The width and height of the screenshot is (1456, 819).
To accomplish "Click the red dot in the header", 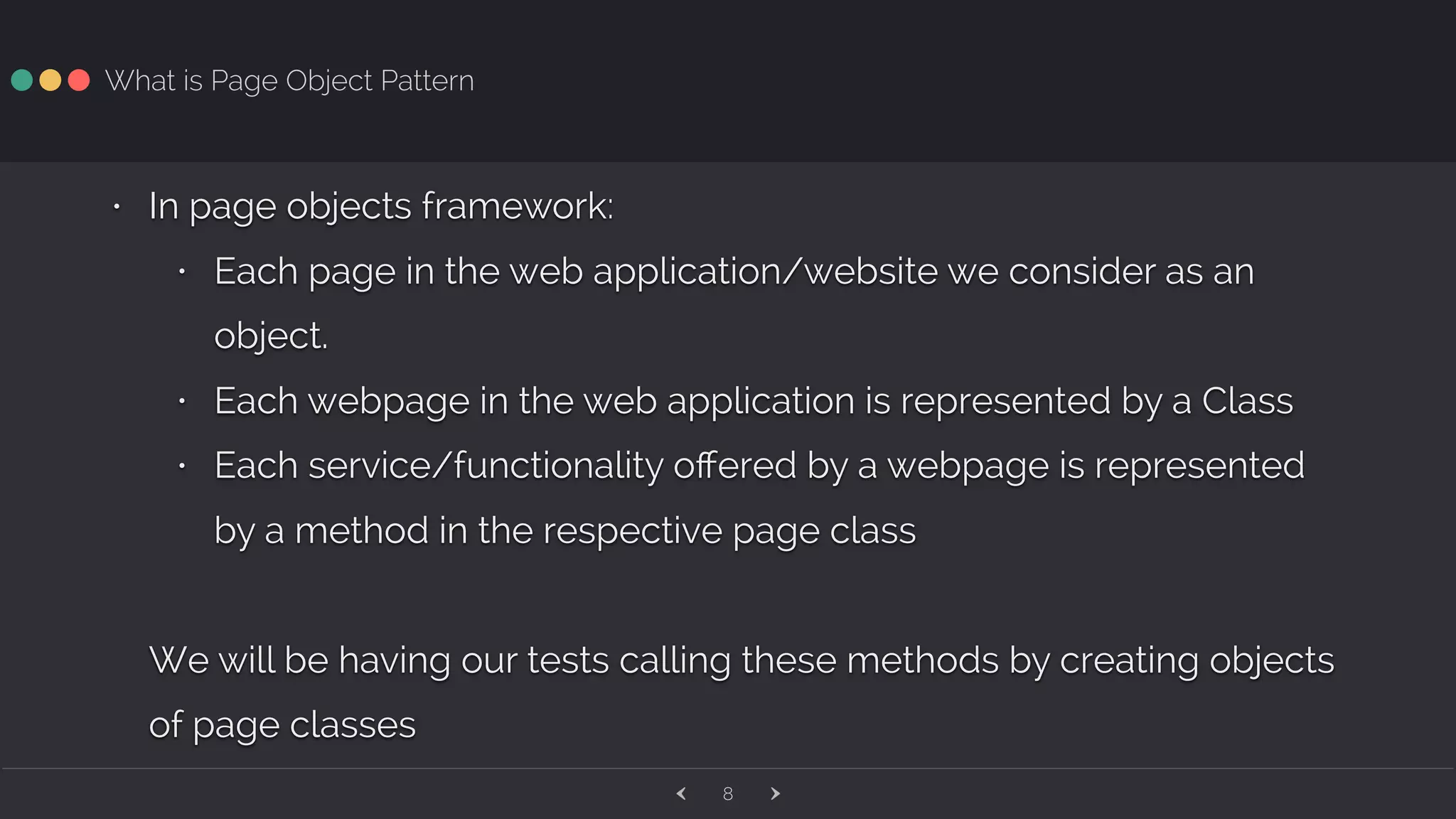I will pyautogui.click(x=79, y=80).
